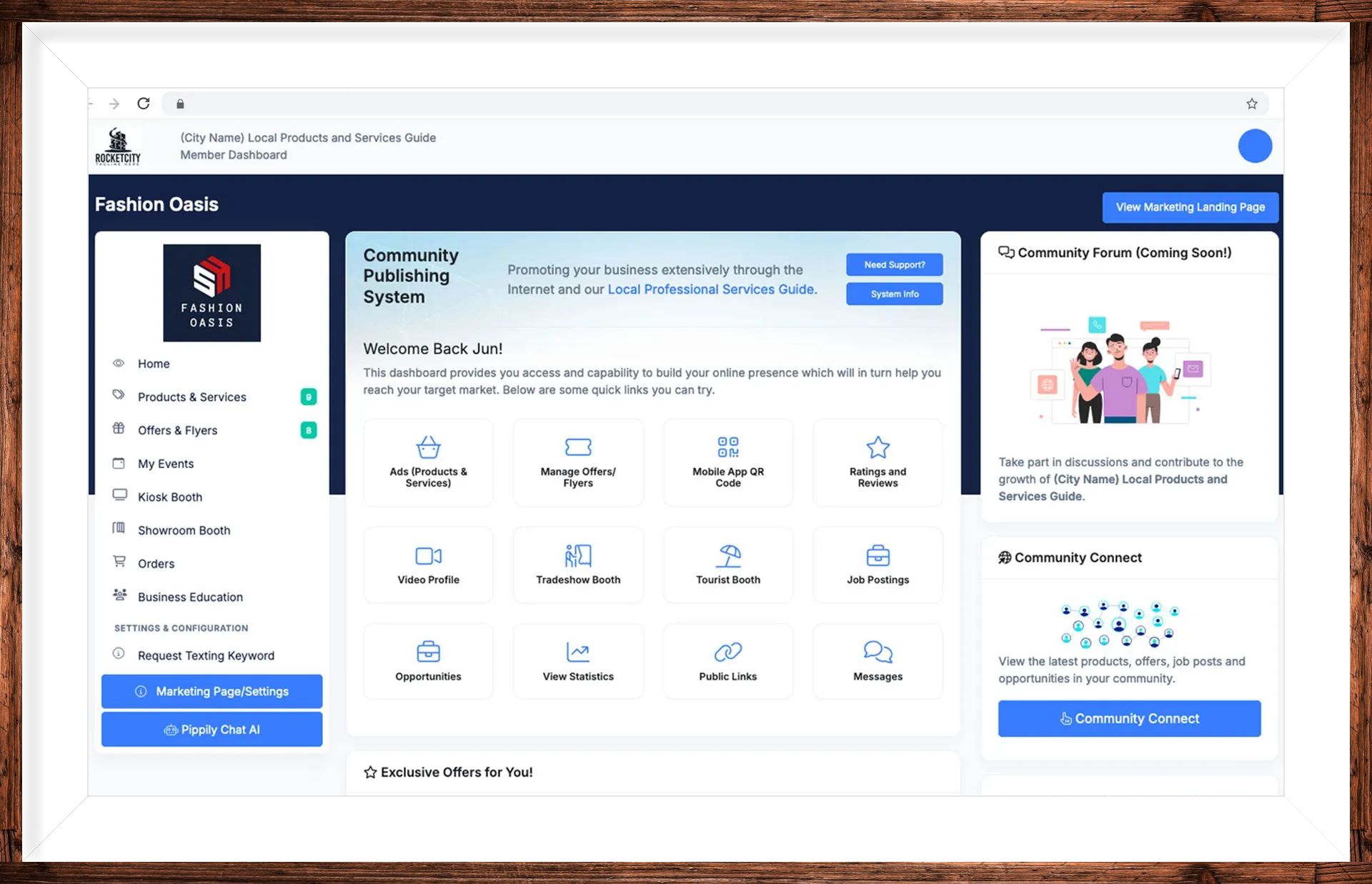Screen dimensions: 1372x884
Task: Go to Kiosk Booth sidebar item
Action: [170, 497]
